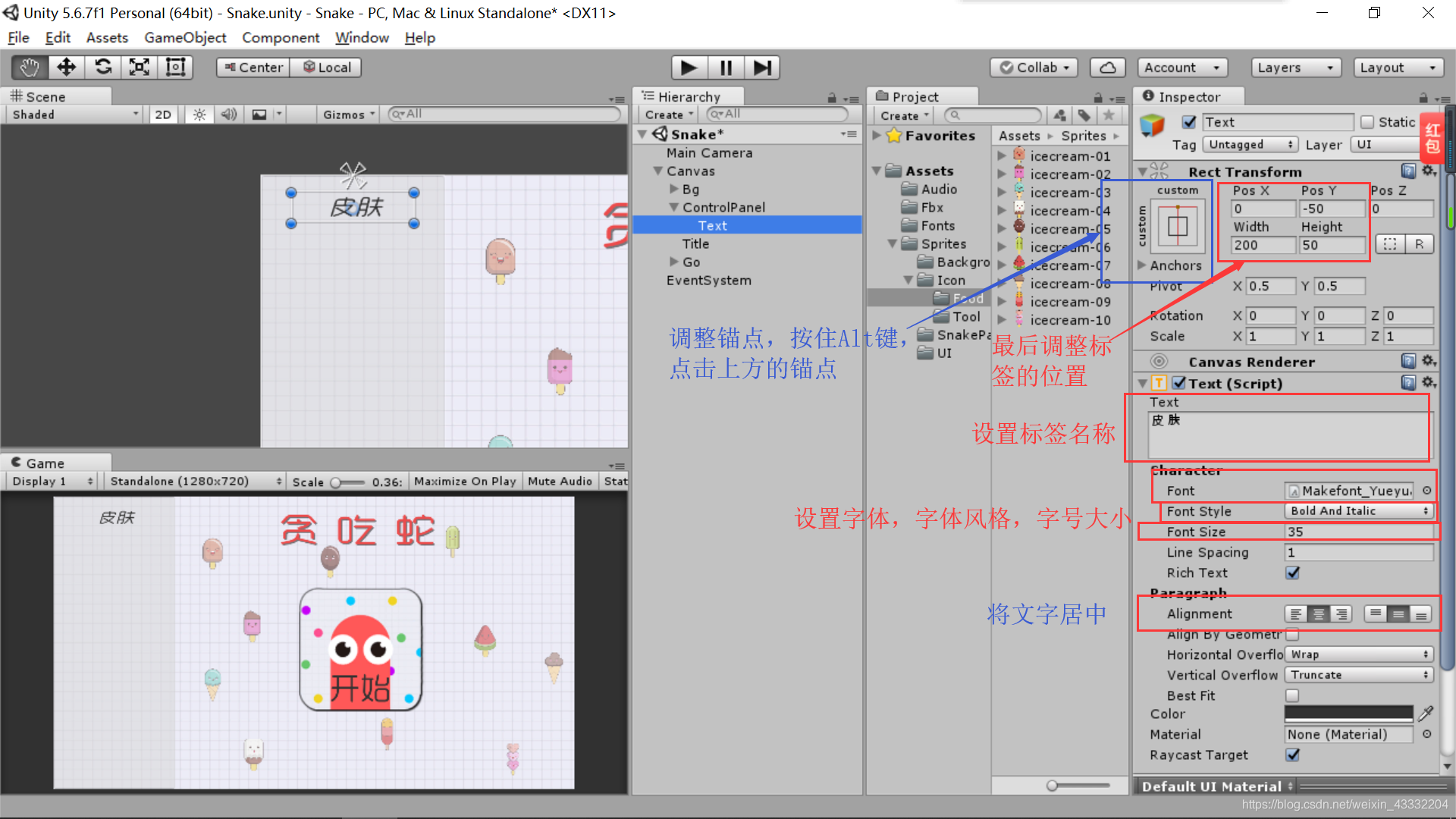Select the Hand tool in toolbar
Image resolution: width=1456 pixels, height=819 pixels.
pyautogui.click(x=30, y=67)
